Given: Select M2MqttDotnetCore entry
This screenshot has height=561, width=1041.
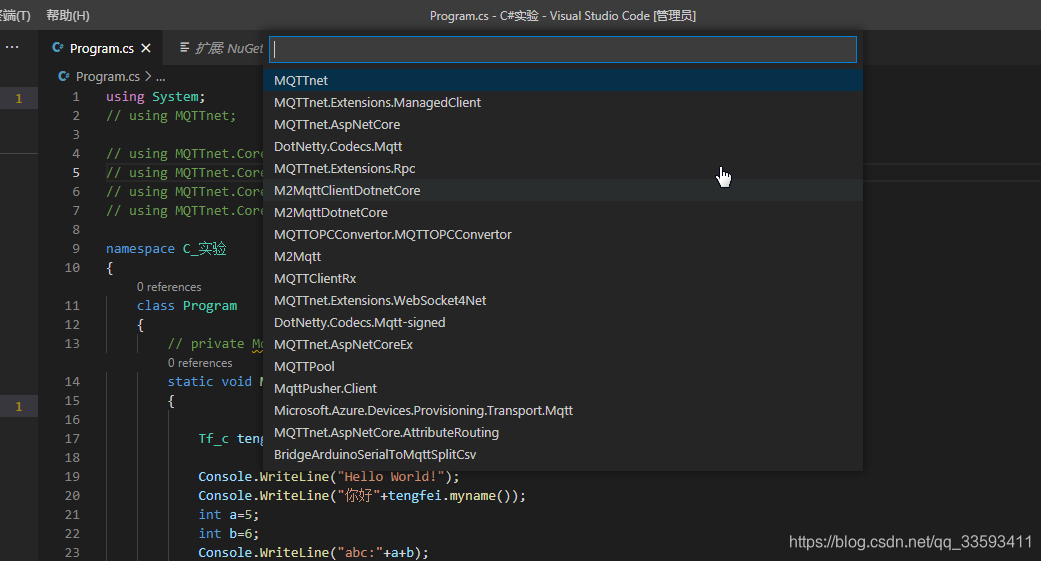Looking at the screenshot, I should (563, 212).
